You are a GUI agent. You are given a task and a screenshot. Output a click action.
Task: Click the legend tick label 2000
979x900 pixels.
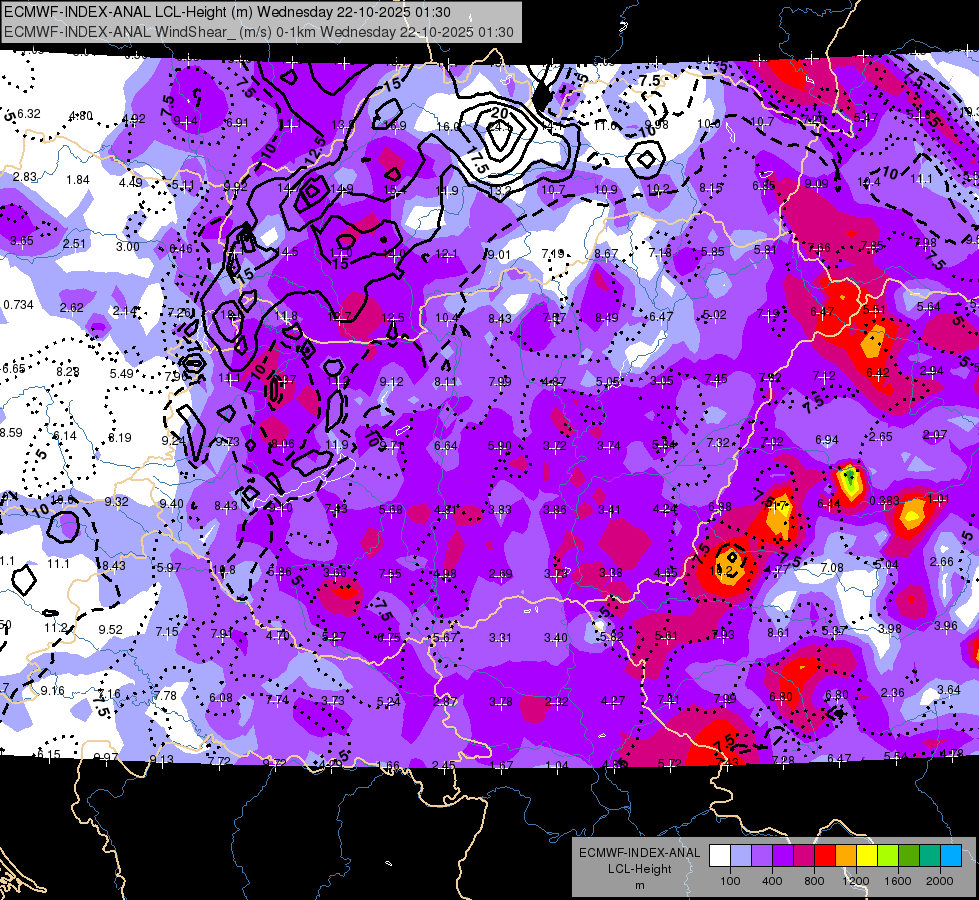point(940,881)
